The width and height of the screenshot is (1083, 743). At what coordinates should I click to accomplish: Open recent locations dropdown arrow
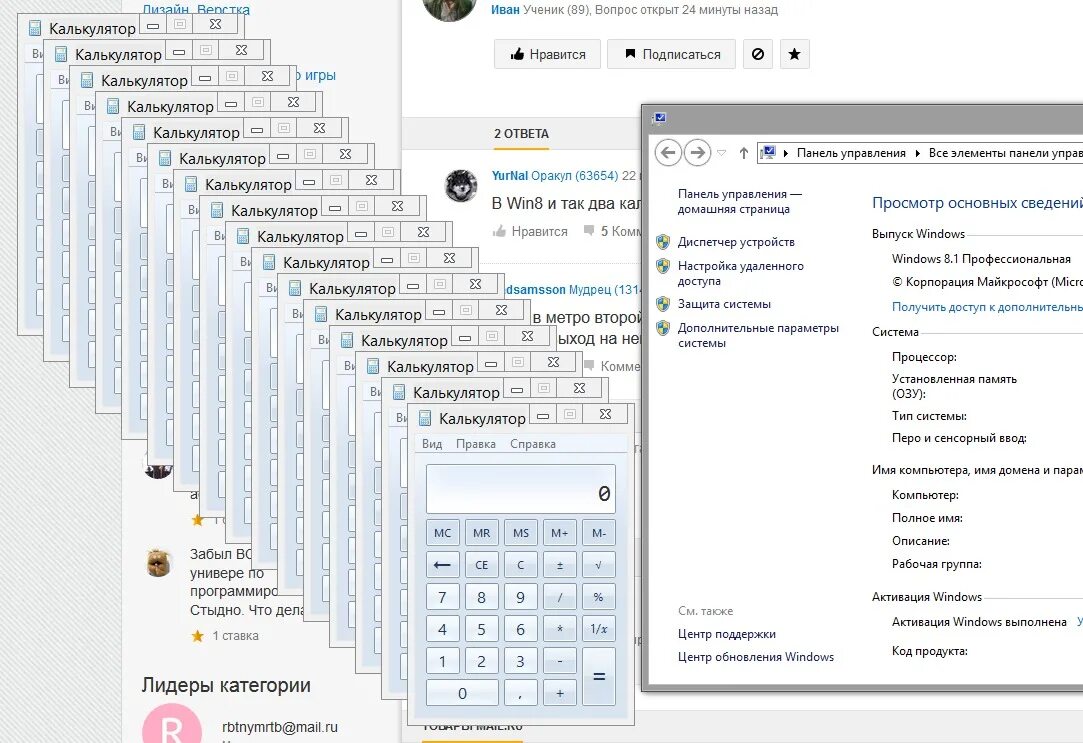pyautogui.click(x=722, y=153)
